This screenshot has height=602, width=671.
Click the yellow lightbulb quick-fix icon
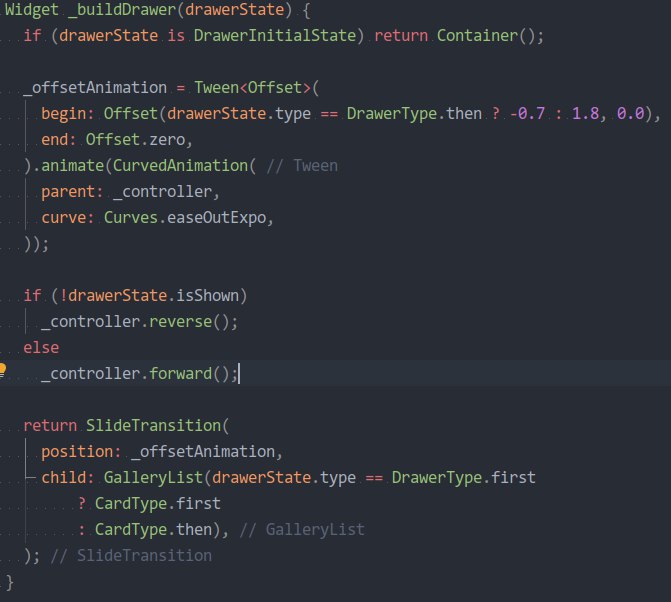(2, 371)
